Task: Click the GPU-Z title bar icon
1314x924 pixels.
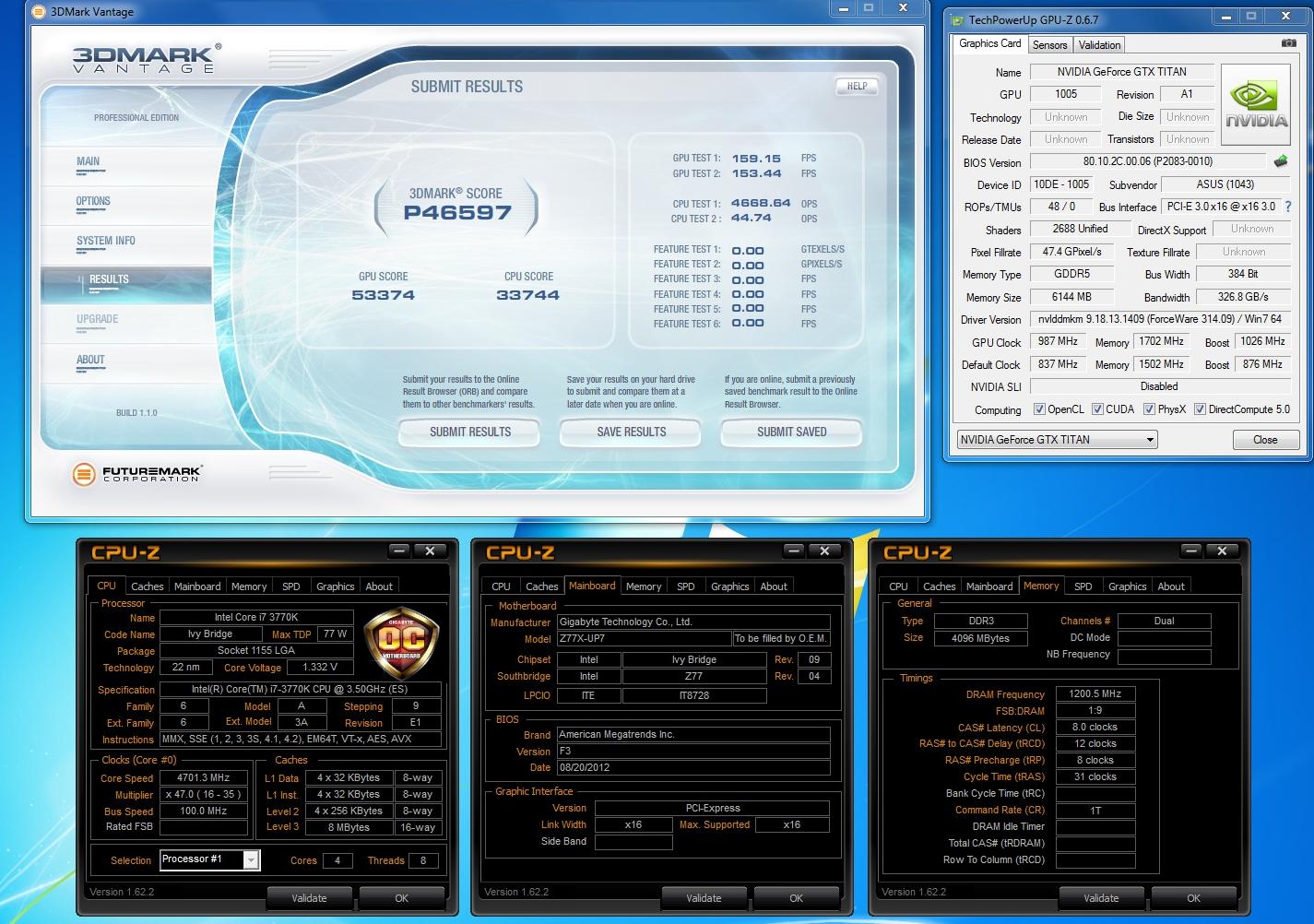Action: [957, 19]
